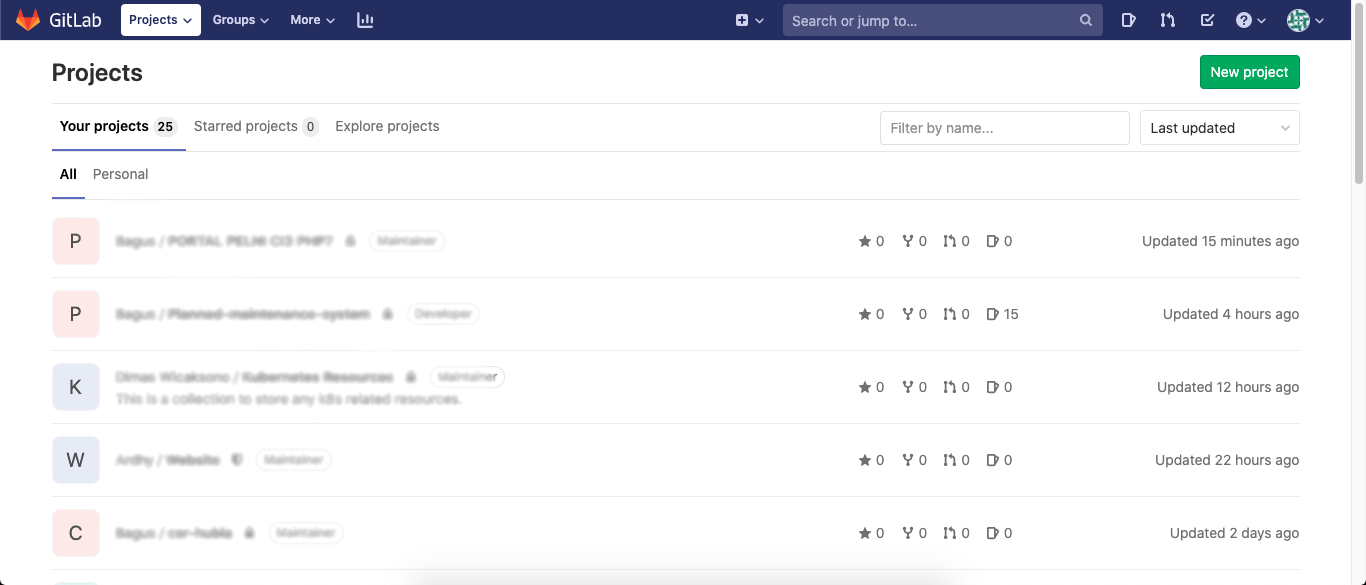
Task: Open the Issues icon in the top bar
Action: click(1128, 20)
